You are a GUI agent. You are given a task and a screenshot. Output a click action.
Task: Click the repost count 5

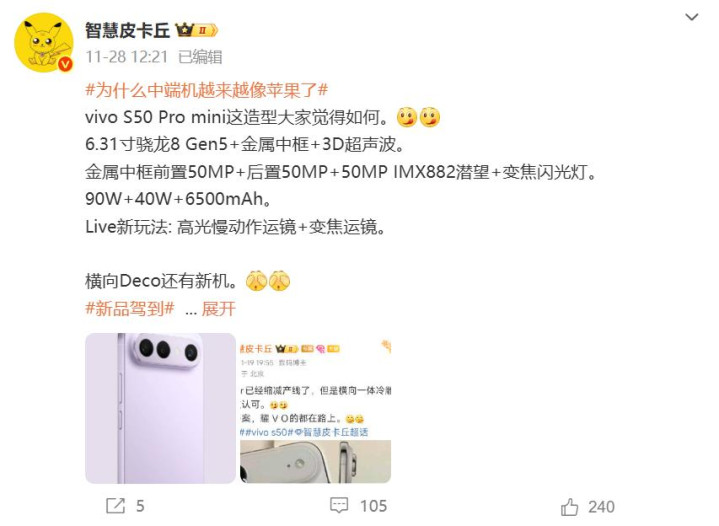tap(140, 506)
